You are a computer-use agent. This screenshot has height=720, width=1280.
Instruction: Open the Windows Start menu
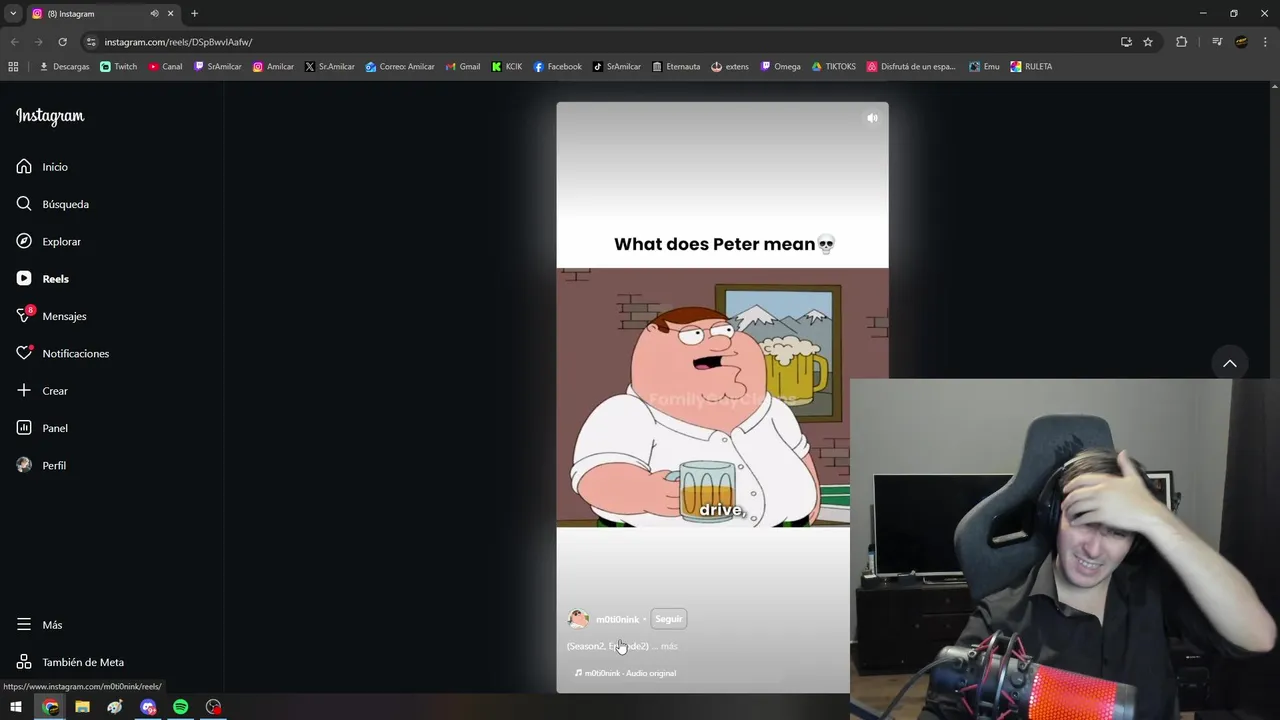coord(16,707)
